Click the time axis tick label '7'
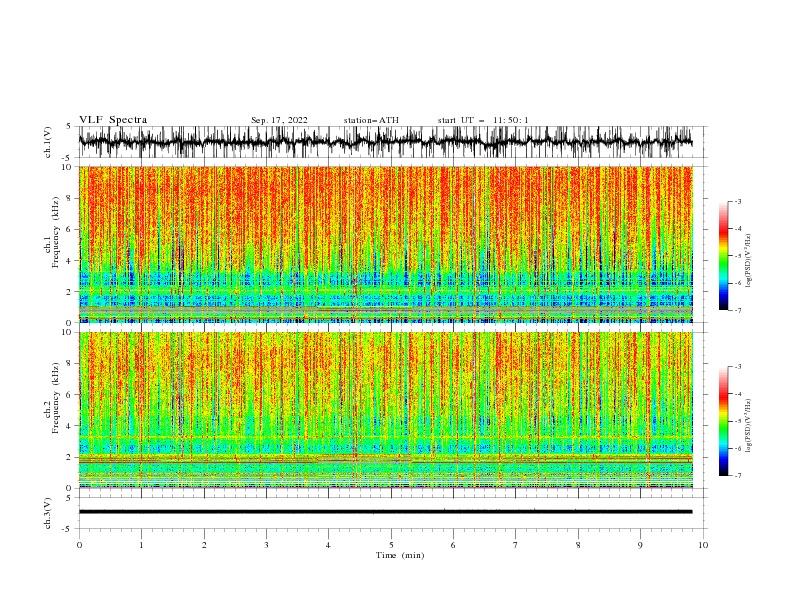Image resolution: width=792 pixels, height=612 pixels. click(x=515, y=545)
